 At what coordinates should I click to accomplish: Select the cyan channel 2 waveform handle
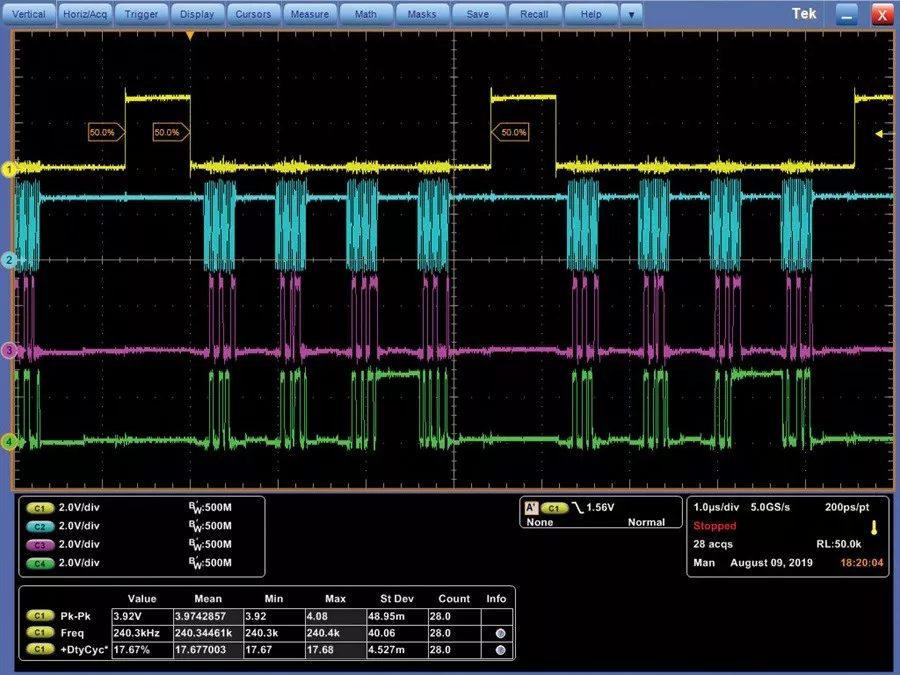[10, 260]
